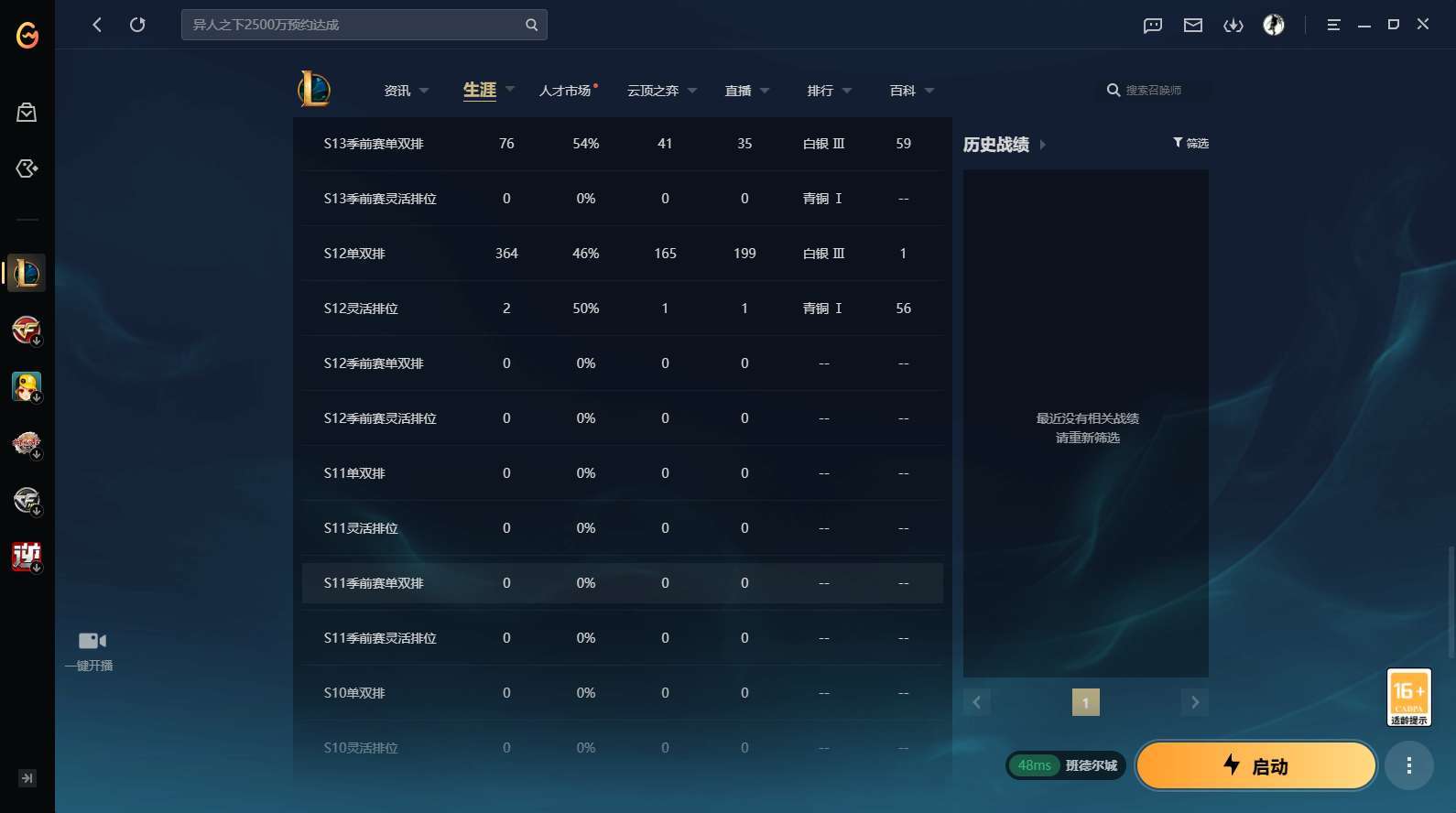Go back with the left arrow
This screenshot has height=813, width=1456.
[97, 25]
